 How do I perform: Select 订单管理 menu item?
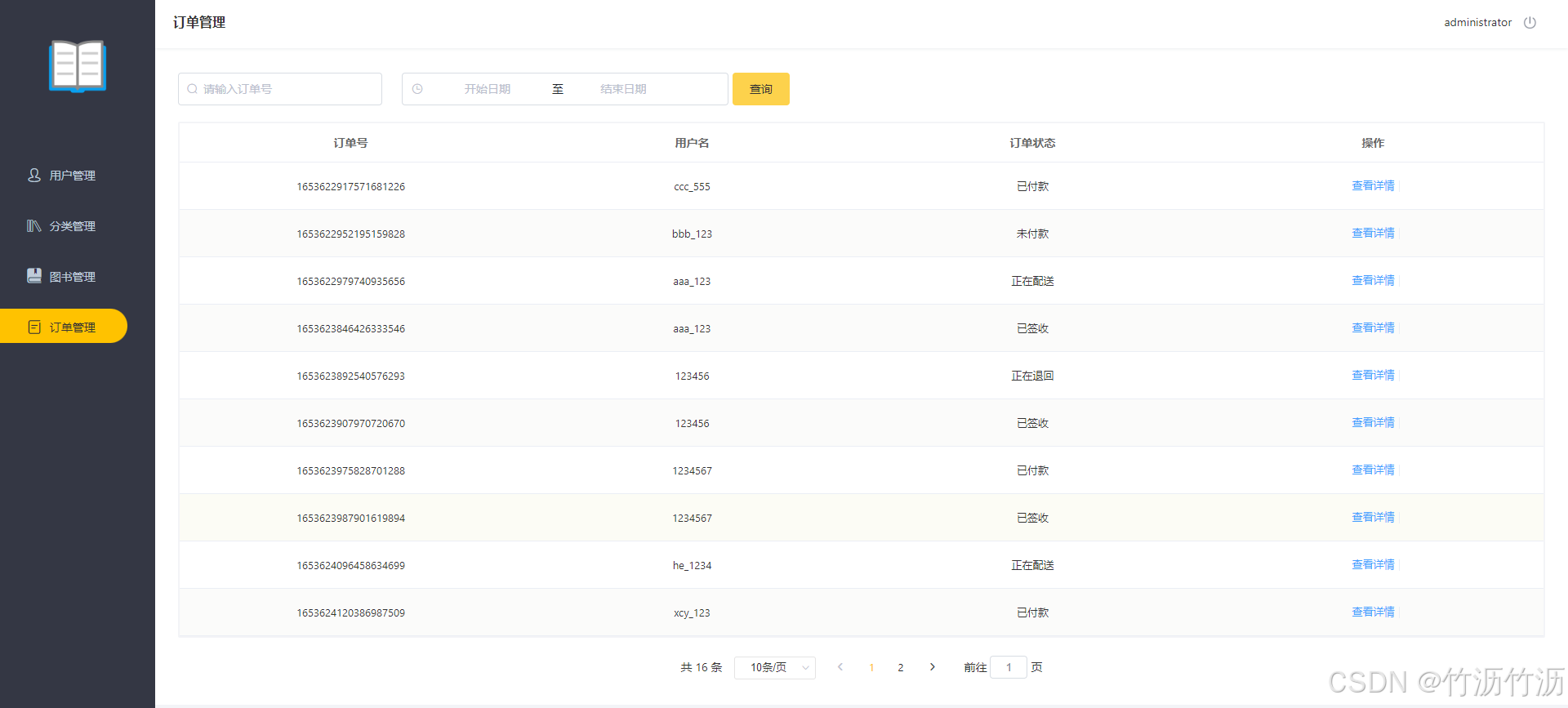coord(64,326)
